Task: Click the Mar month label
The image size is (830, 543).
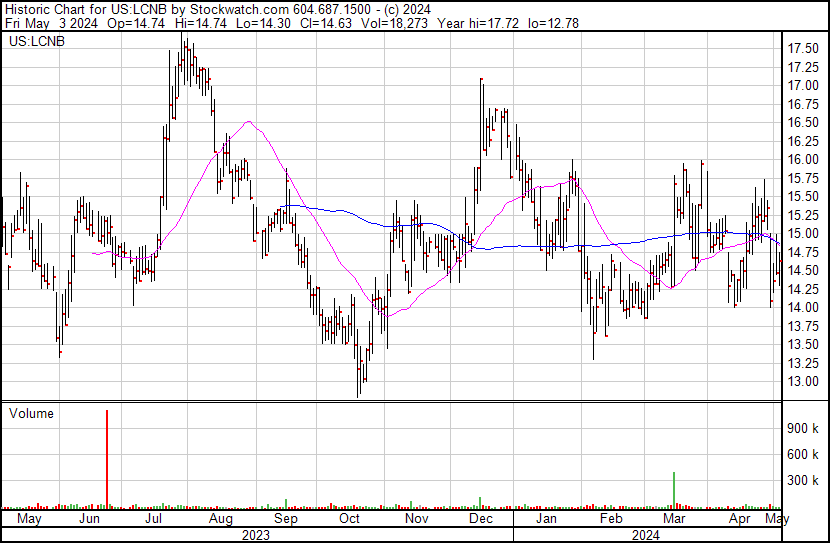Action: click(674, 519)
